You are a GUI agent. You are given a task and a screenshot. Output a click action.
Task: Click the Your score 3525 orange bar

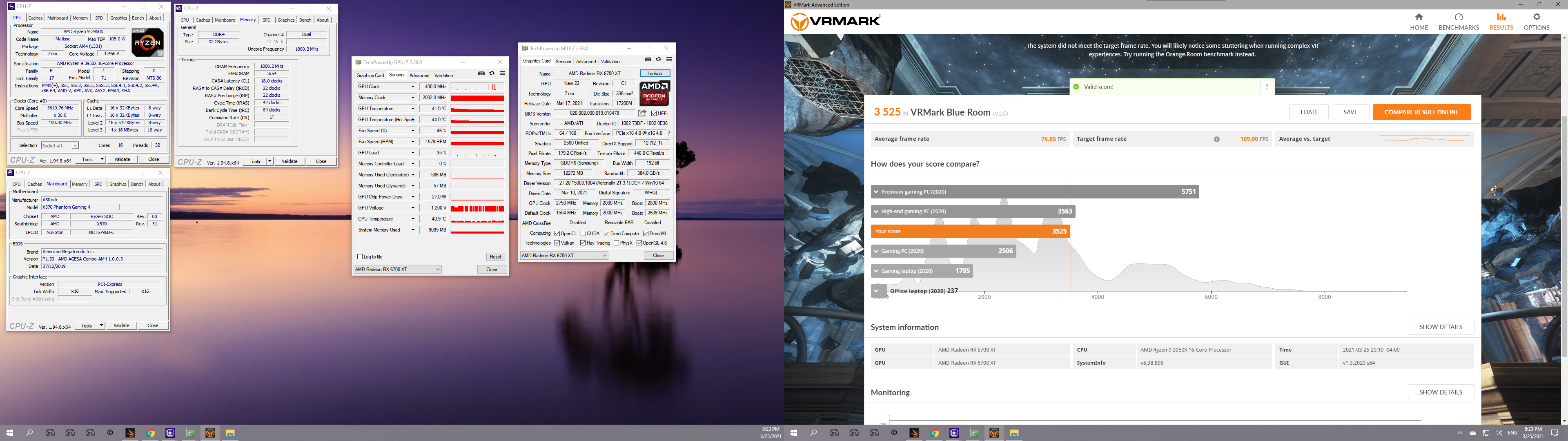click(970, 232)
